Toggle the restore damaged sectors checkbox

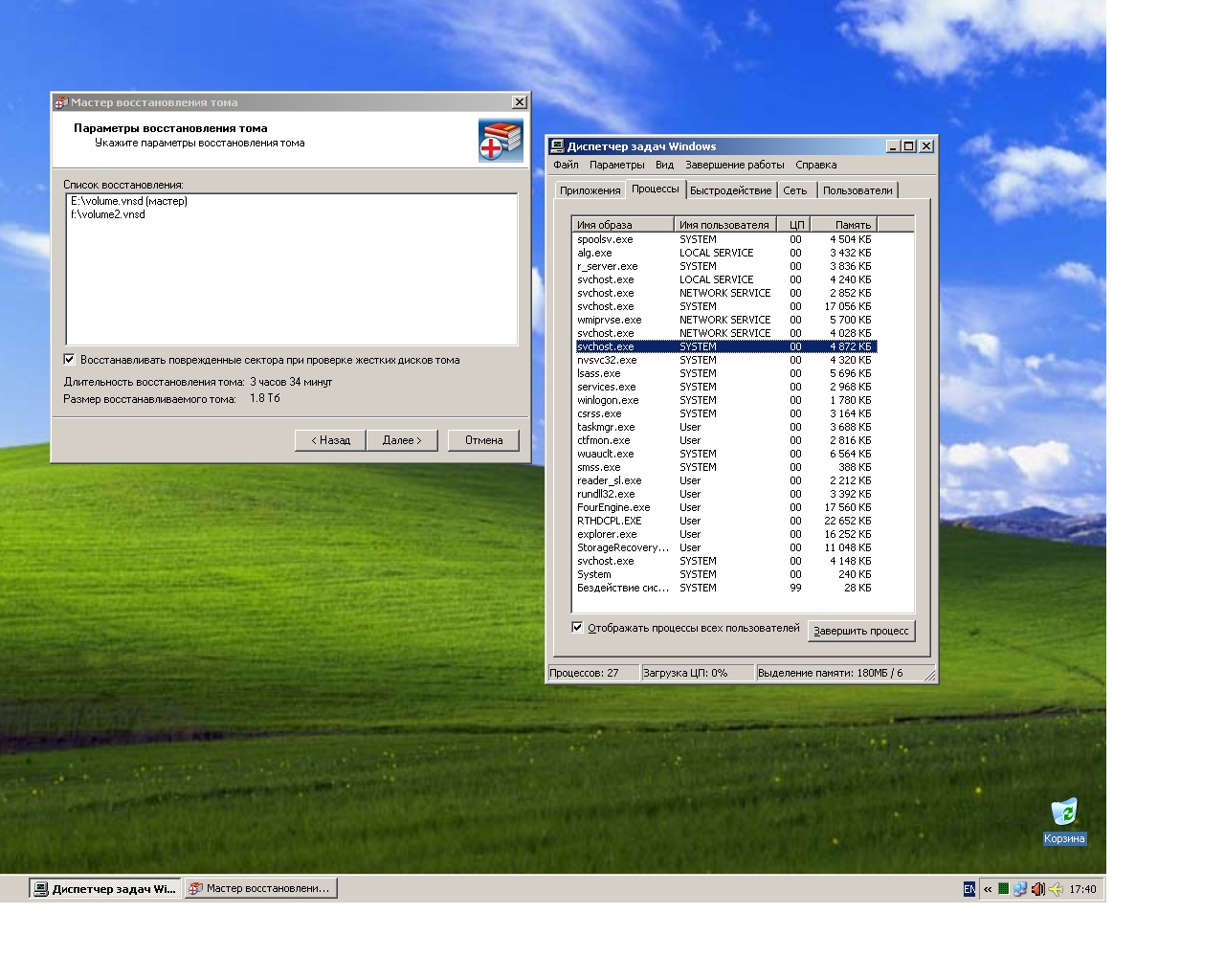[69, 360]
